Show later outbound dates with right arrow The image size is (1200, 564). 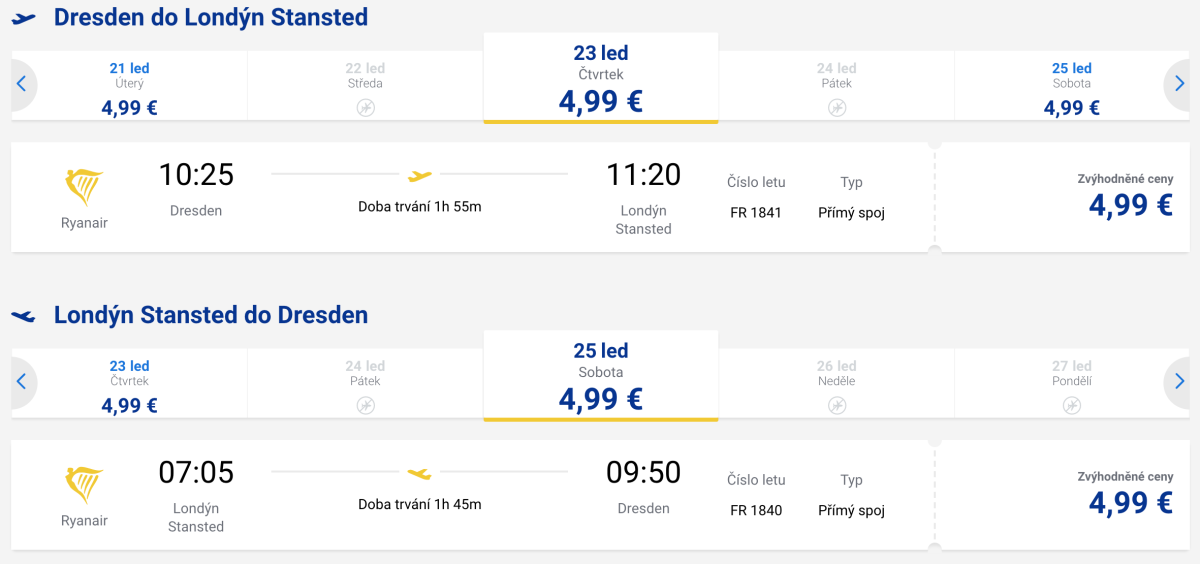pyautogui.click(x=1179, y=85)
